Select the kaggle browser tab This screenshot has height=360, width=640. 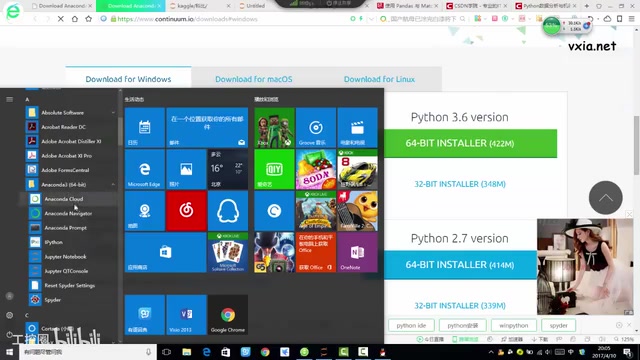click(200, 6)
